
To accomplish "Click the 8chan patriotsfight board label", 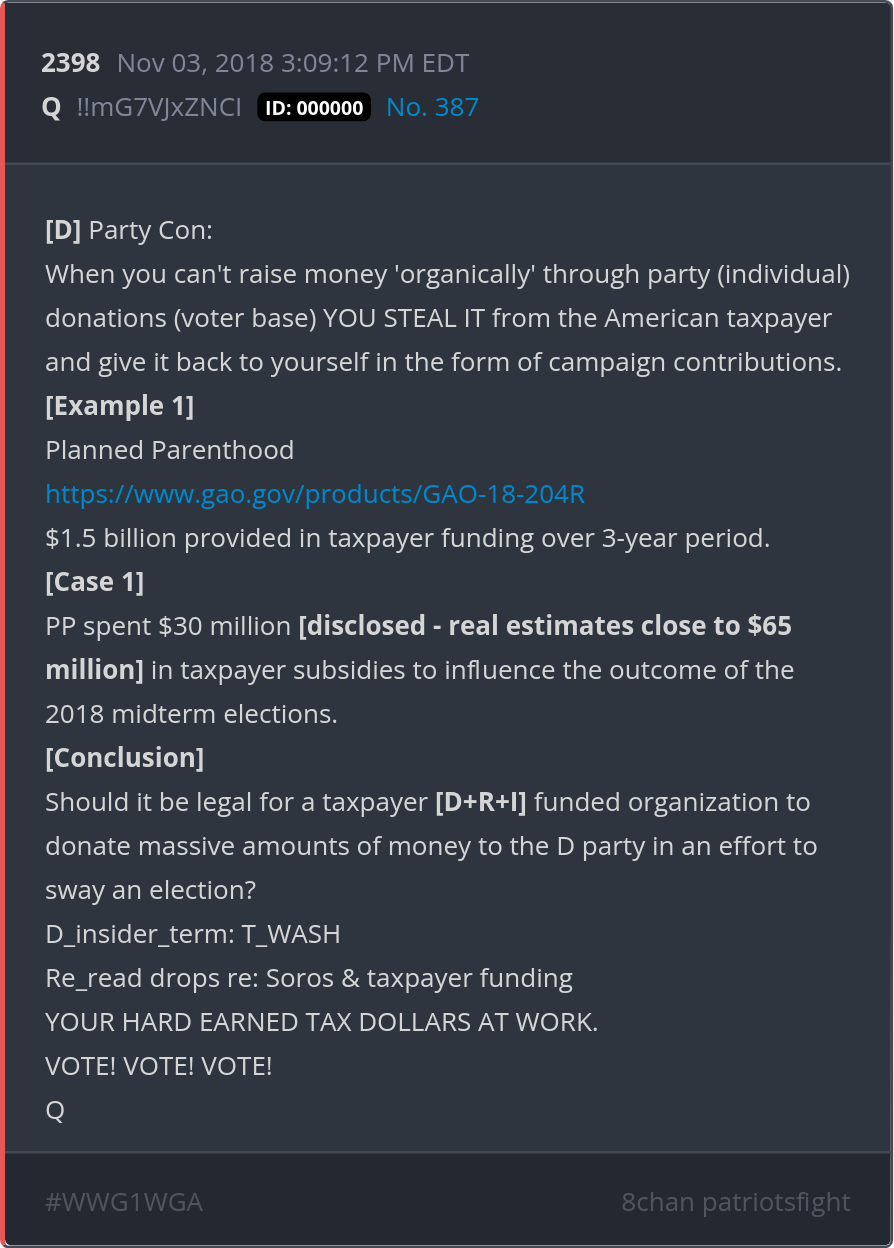I will point(735,1202).
